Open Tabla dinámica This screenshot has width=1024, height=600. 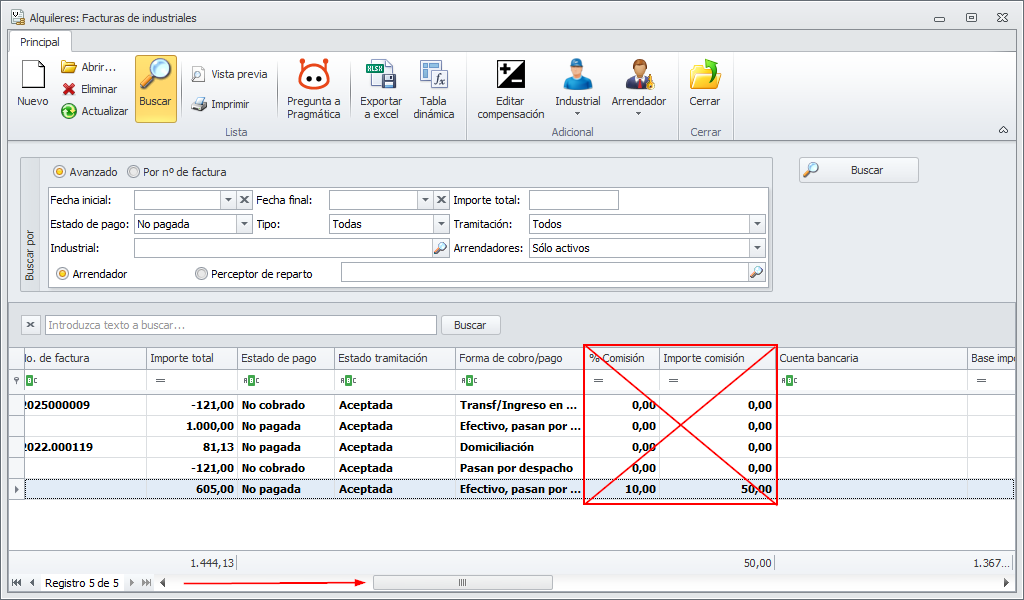434,89
